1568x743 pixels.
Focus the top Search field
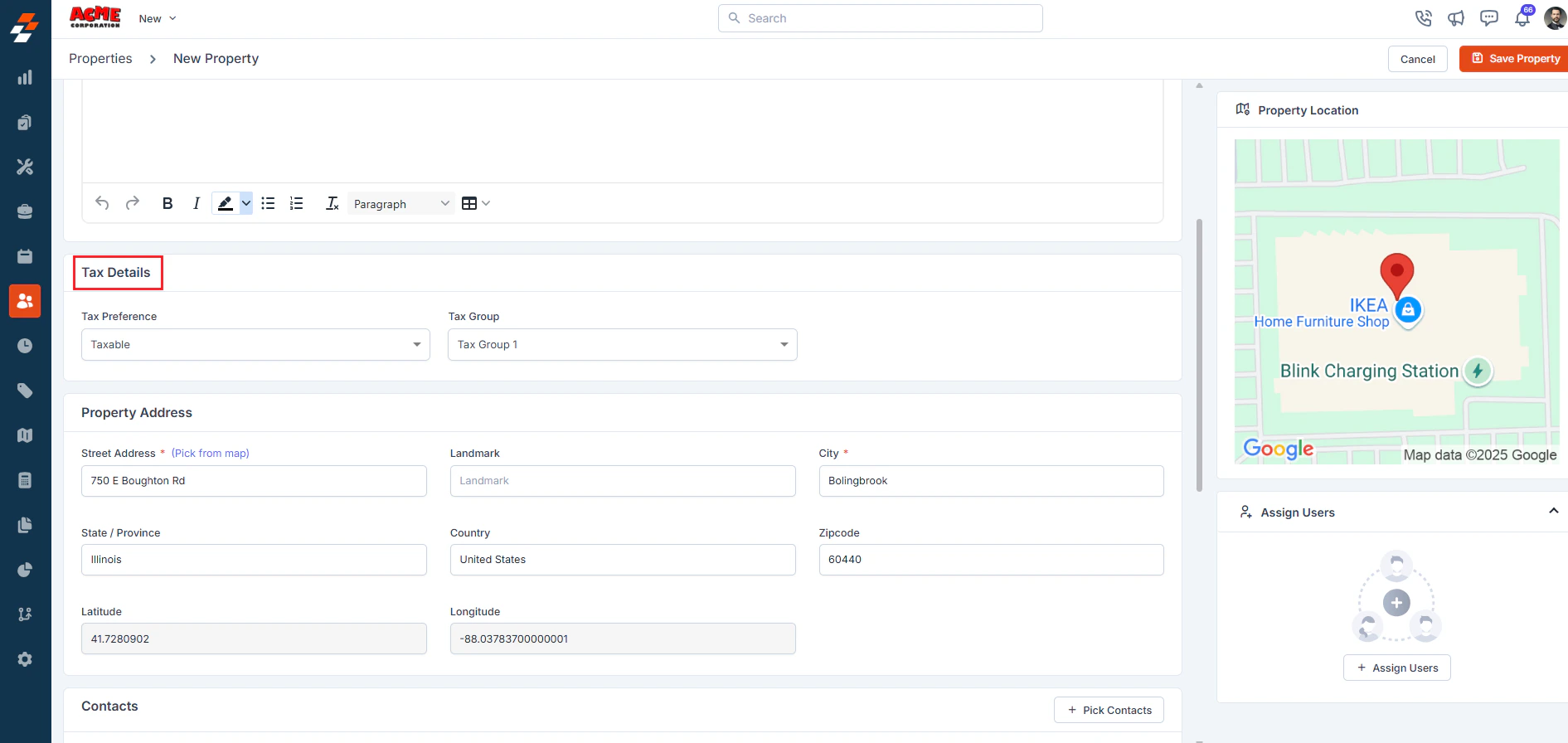click(x=881, y=18)
